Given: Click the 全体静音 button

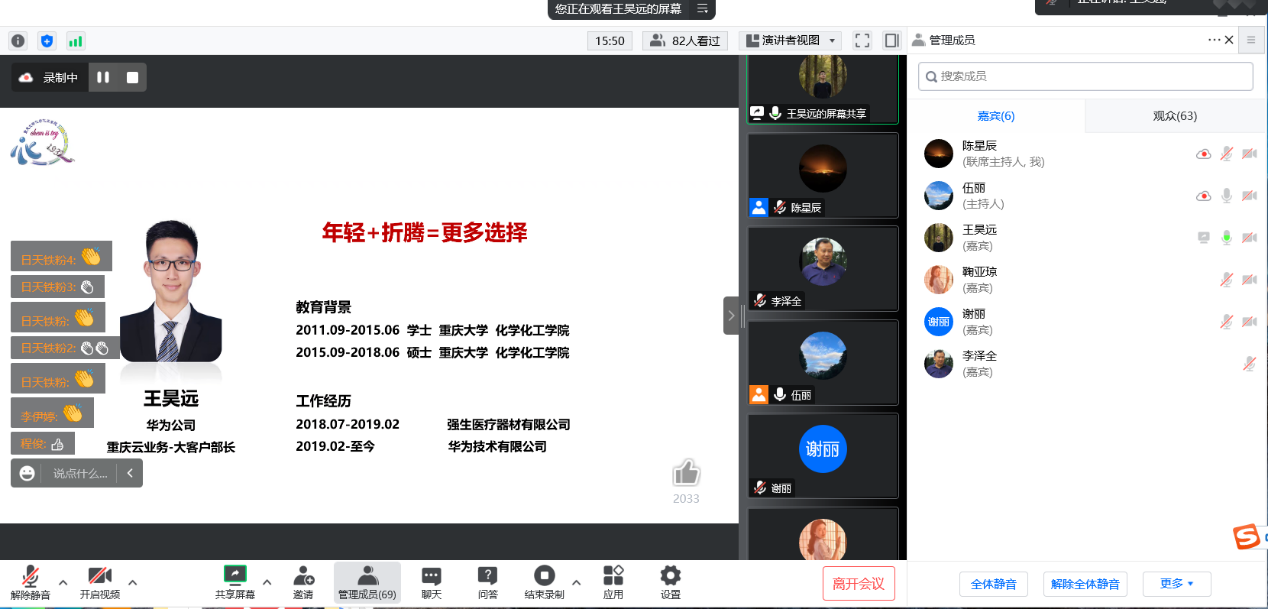Looking at the screenshot, I should coord(994,584).
